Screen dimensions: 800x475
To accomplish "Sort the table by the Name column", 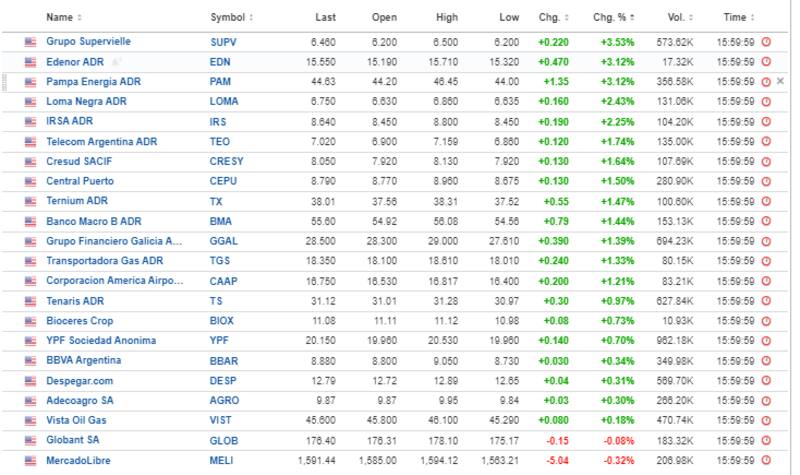I will coord(64,17).
